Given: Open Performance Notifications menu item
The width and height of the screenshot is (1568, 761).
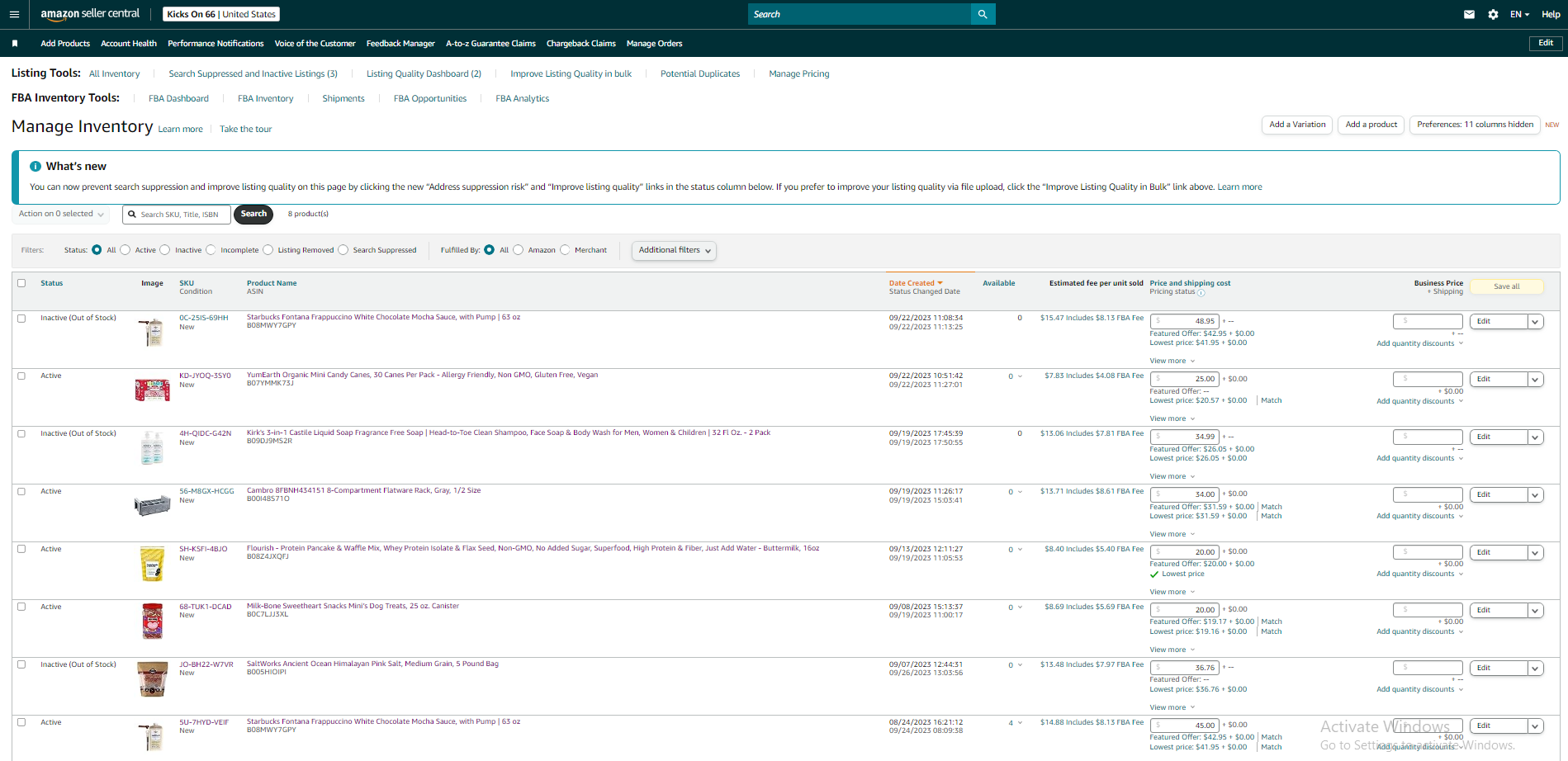Looking at the screenshot, I should 216,44.
